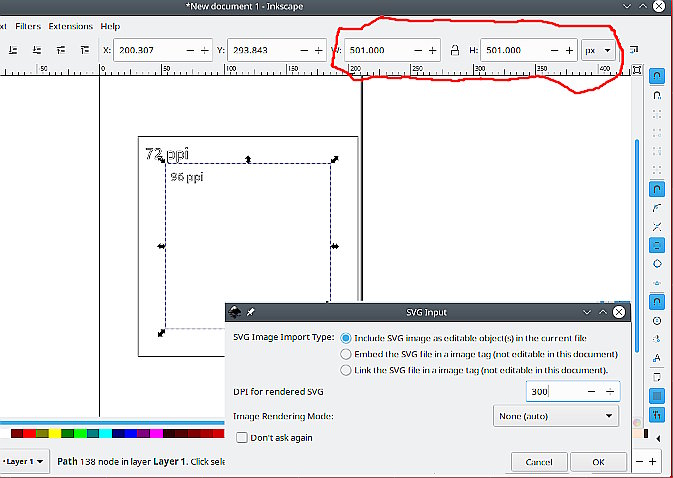Toggle snap to guides icon

(657, 414)
